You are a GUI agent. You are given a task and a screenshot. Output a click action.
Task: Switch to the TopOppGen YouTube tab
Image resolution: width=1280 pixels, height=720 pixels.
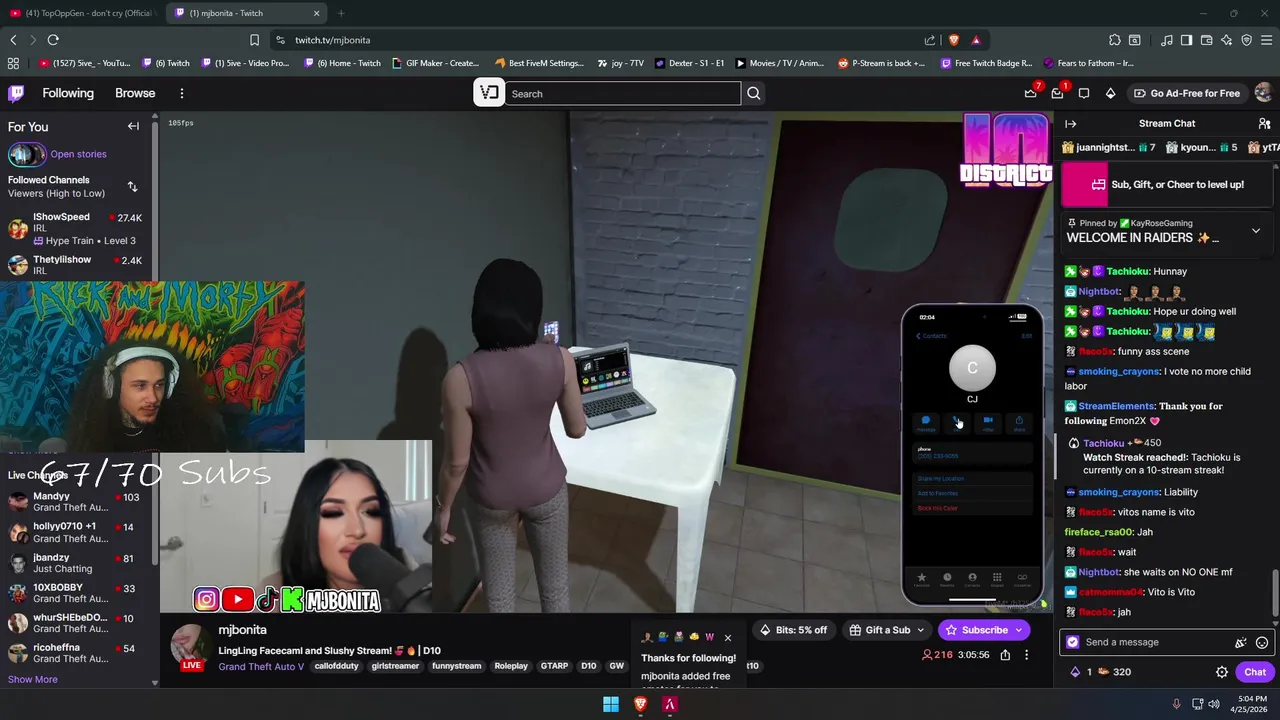point(81,13)
